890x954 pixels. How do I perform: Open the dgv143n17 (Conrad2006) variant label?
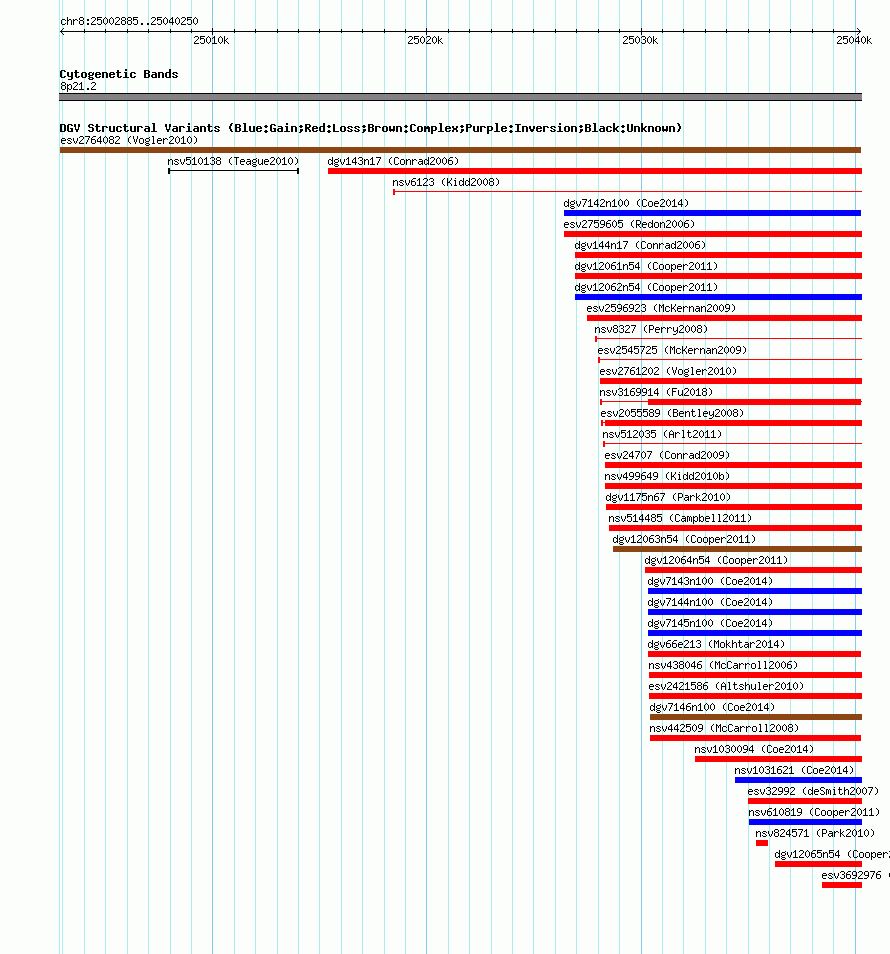(x=393, y=161)
